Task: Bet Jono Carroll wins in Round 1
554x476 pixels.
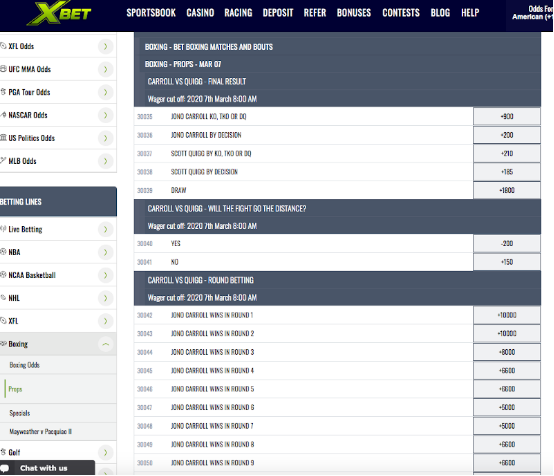Action: pyautogui.click(x=507, y=315)
